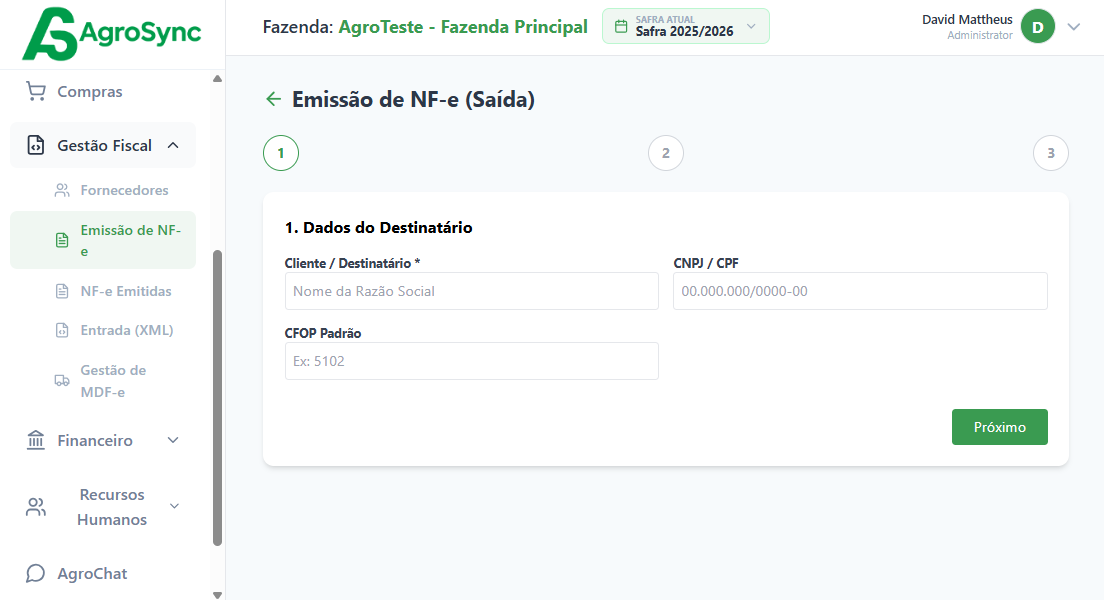1104x600 pixels.
Task: Click the Cliente / Destinatário input field
Action: point(473,291)
